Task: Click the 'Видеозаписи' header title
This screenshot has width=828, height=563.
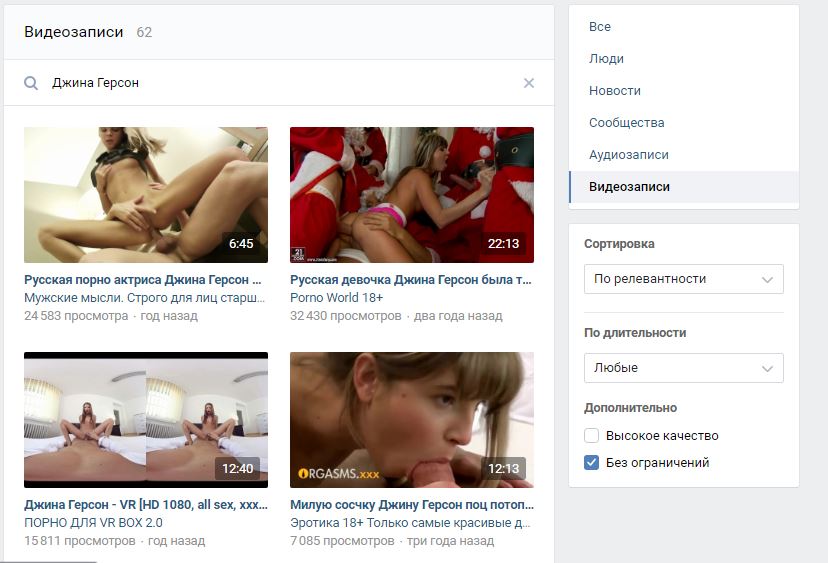Action: pos(73,32)
